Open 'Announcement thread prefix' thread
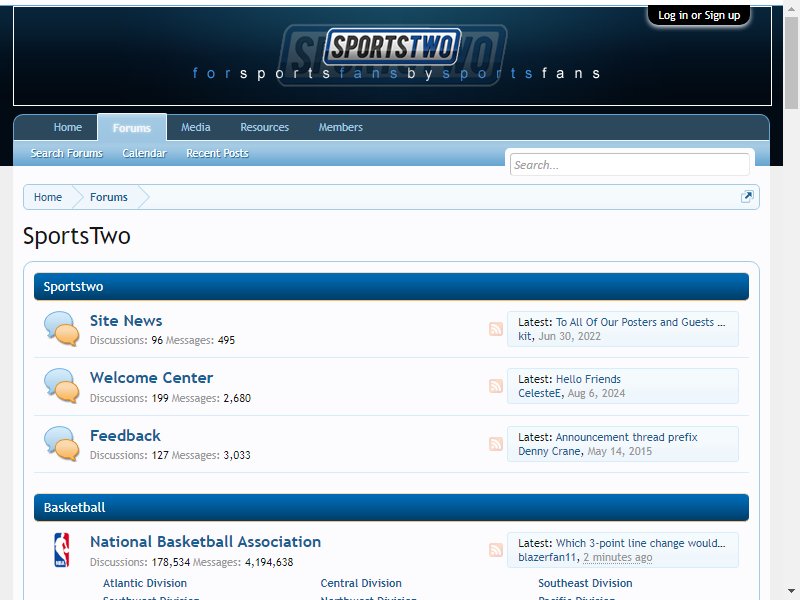Screen dimensions: 800x600 click(x=627, y=437)
